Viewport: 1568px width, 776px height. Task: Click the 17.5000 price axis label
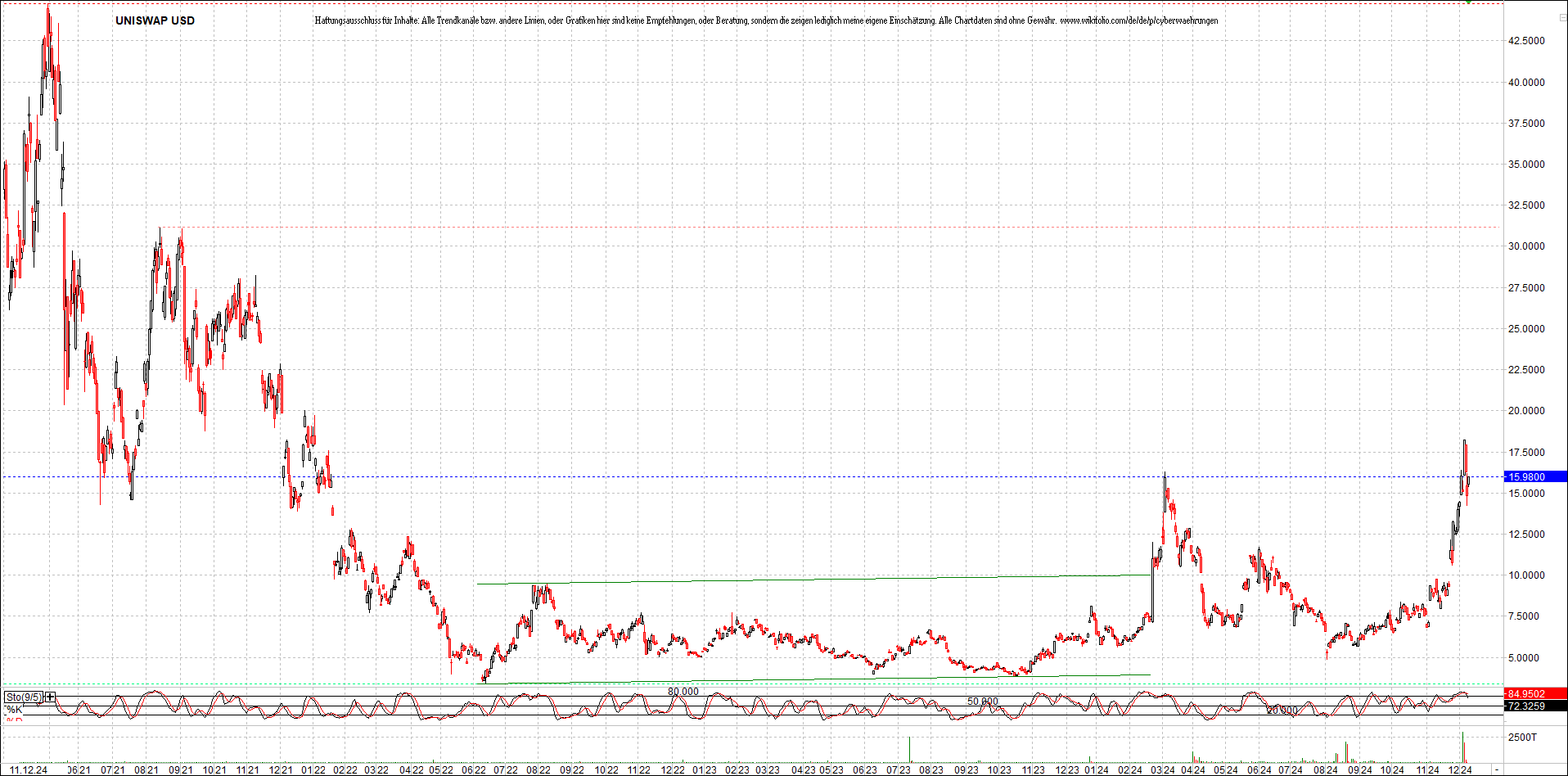[1526, 453]
